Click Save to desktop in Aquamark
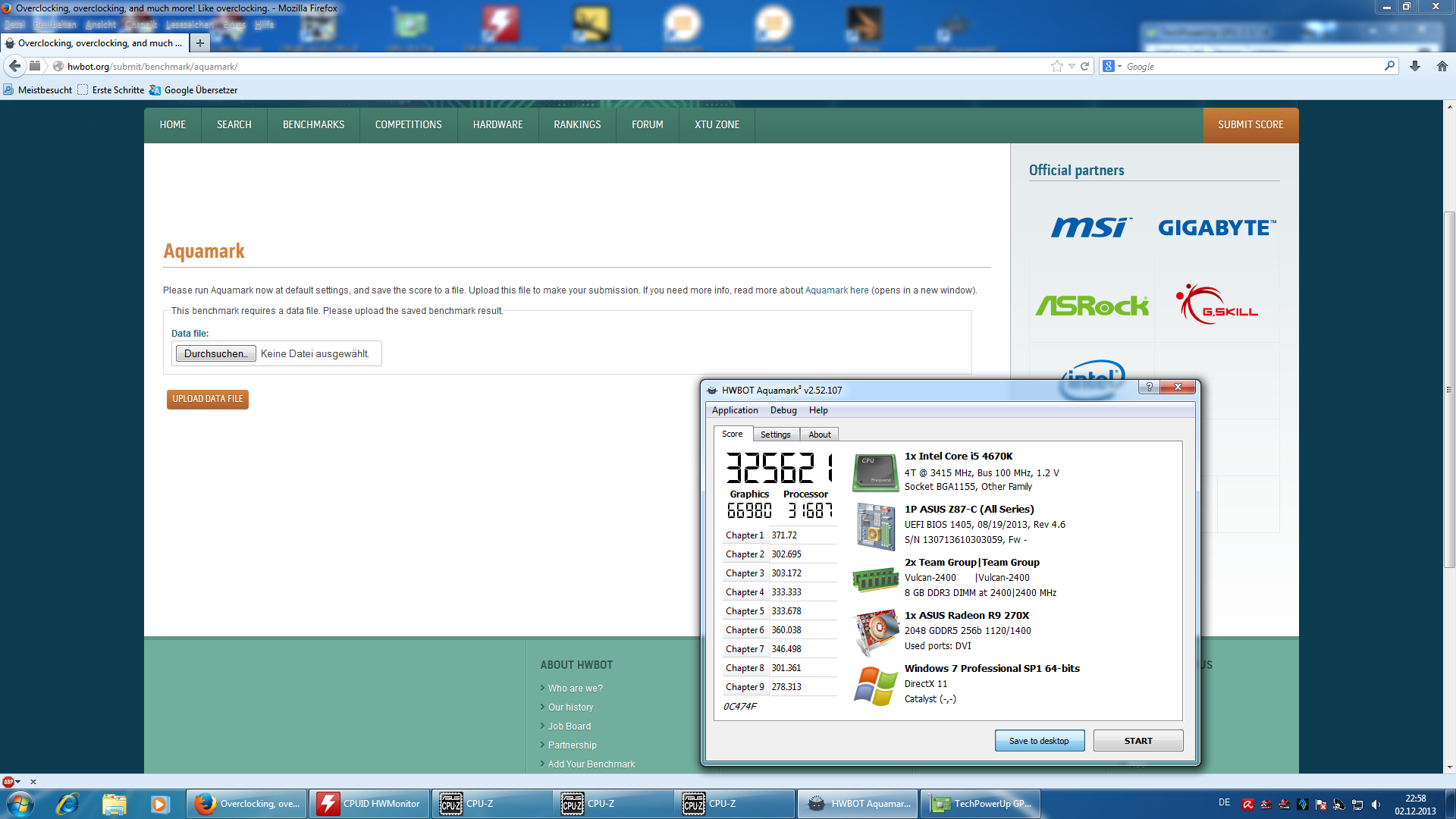Viewport: 1456px width, 819px height. pyautogui.click(x=1039, y=741)
